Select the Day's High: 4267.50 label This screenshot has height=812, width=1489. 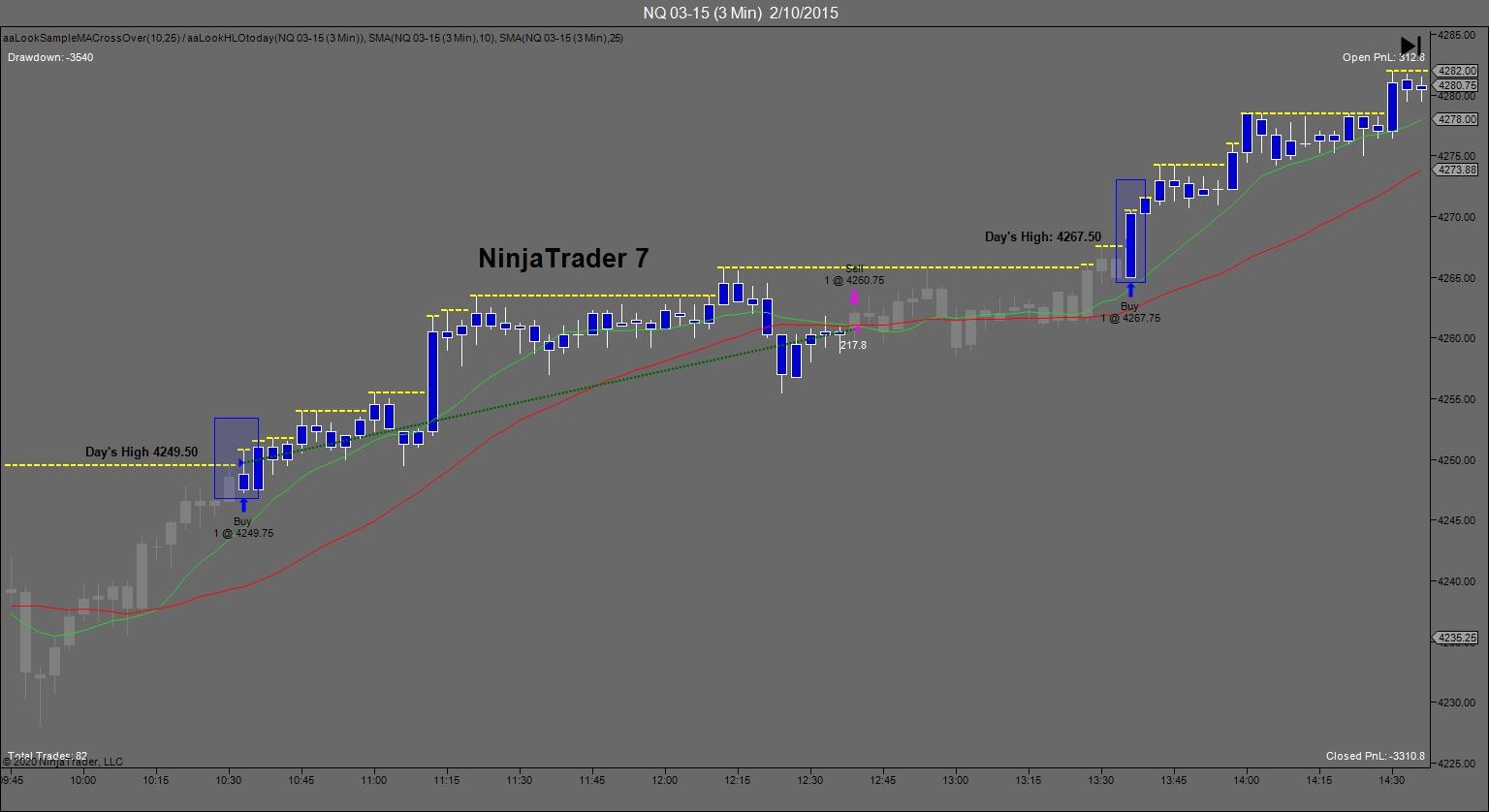pos(1043,236)
